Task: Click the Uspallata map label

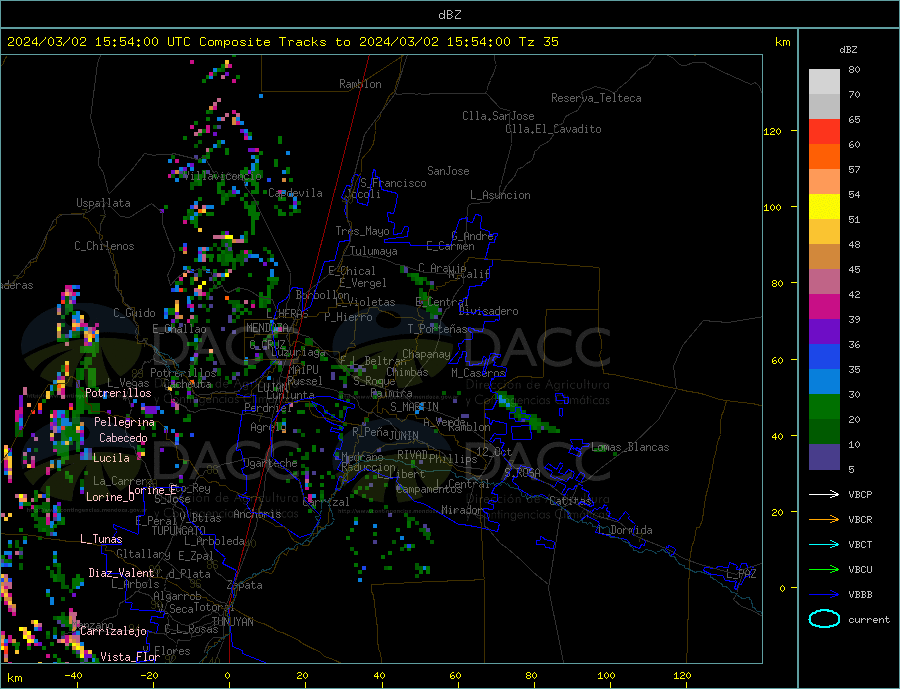Action: click(x=103, y=203)
